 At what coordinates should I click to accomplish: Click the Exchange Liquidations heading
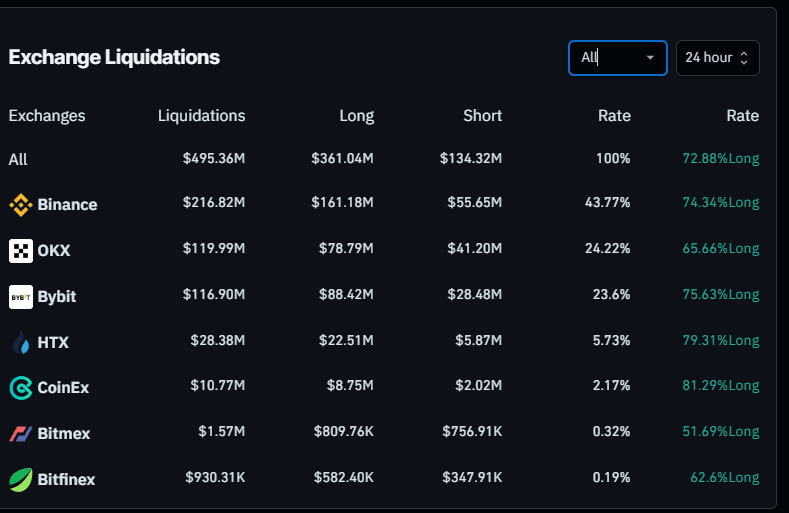114,57
